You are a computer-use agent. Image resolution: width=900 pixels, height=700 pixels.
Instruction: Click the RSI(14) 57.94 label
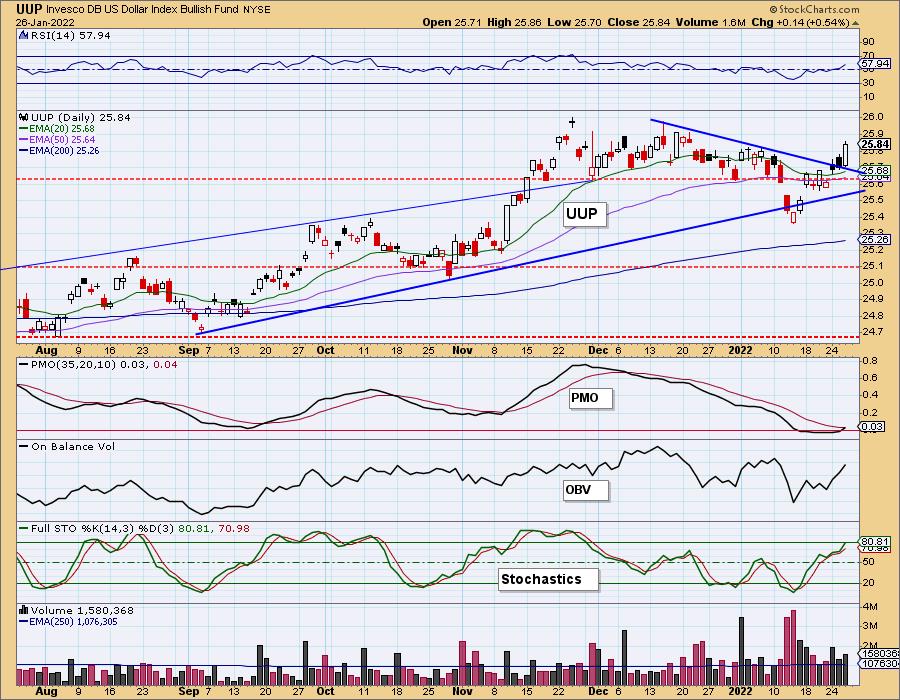pyautogui.click(x=70, y=35)
